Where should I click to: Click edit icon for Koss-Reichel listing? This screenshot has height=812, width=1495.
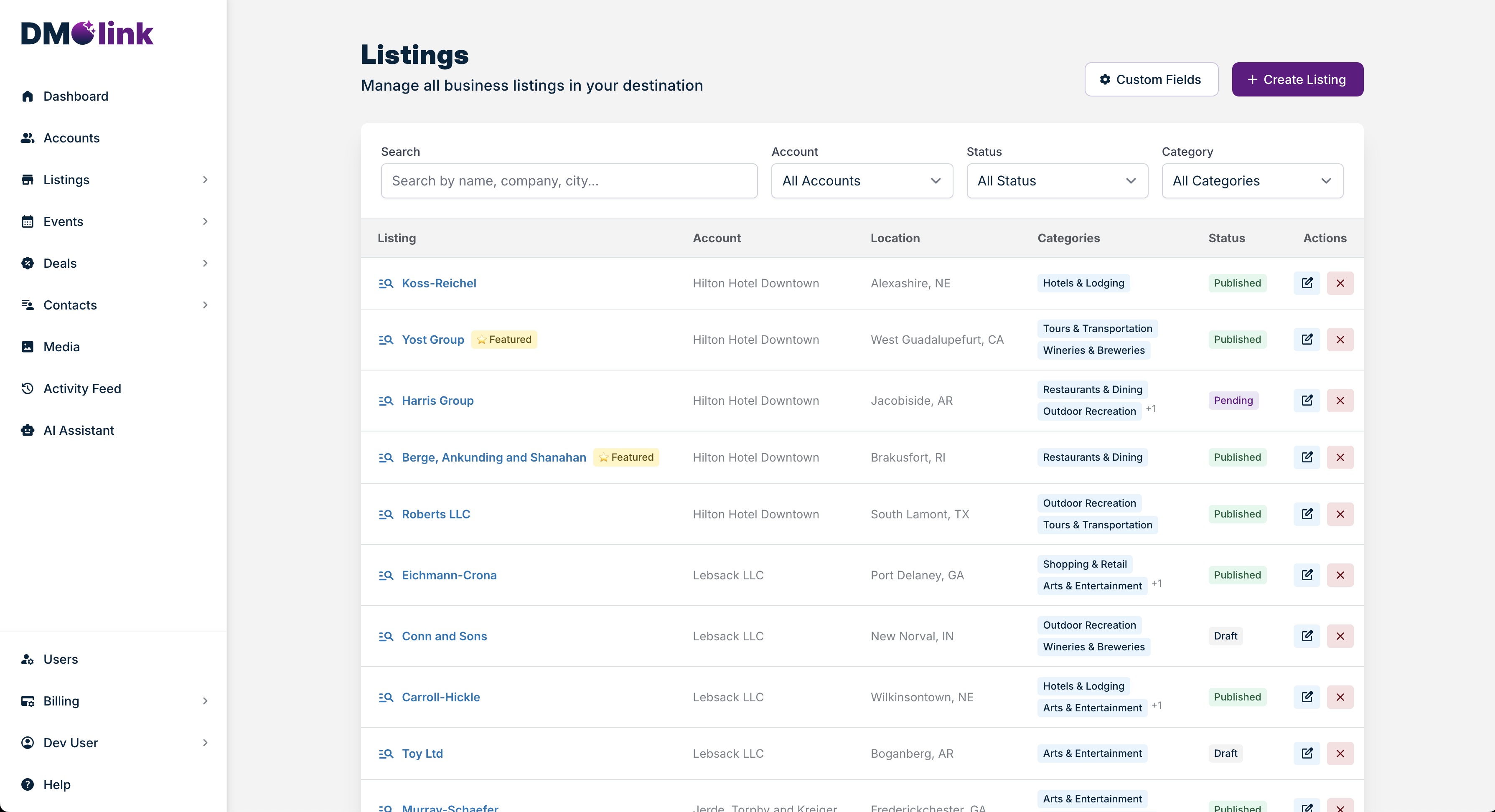pyautogui.click(x=1307, y=283)
